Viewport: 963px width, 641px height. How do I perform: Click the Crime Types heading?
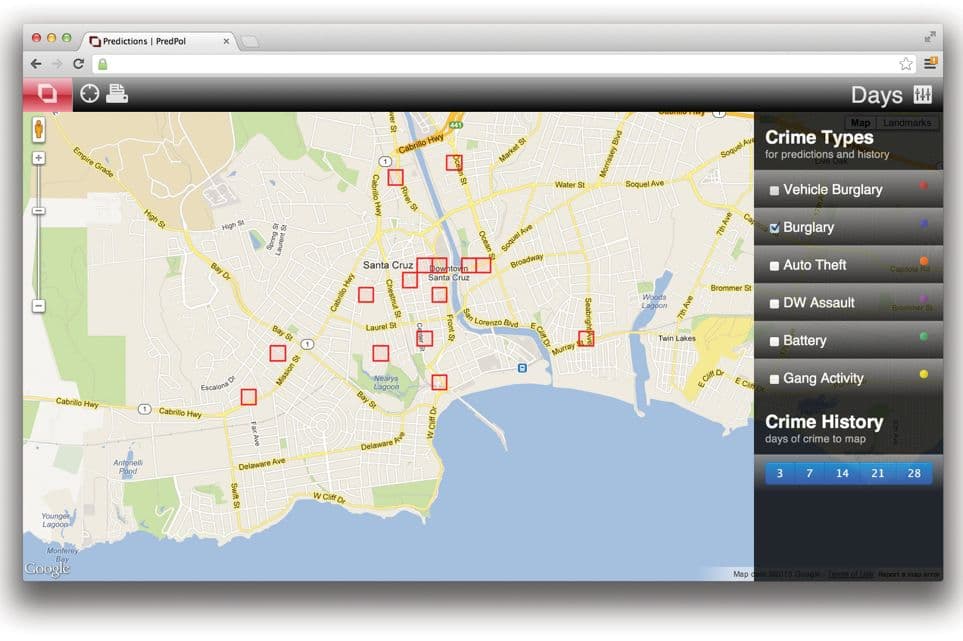tap(819, 138)
